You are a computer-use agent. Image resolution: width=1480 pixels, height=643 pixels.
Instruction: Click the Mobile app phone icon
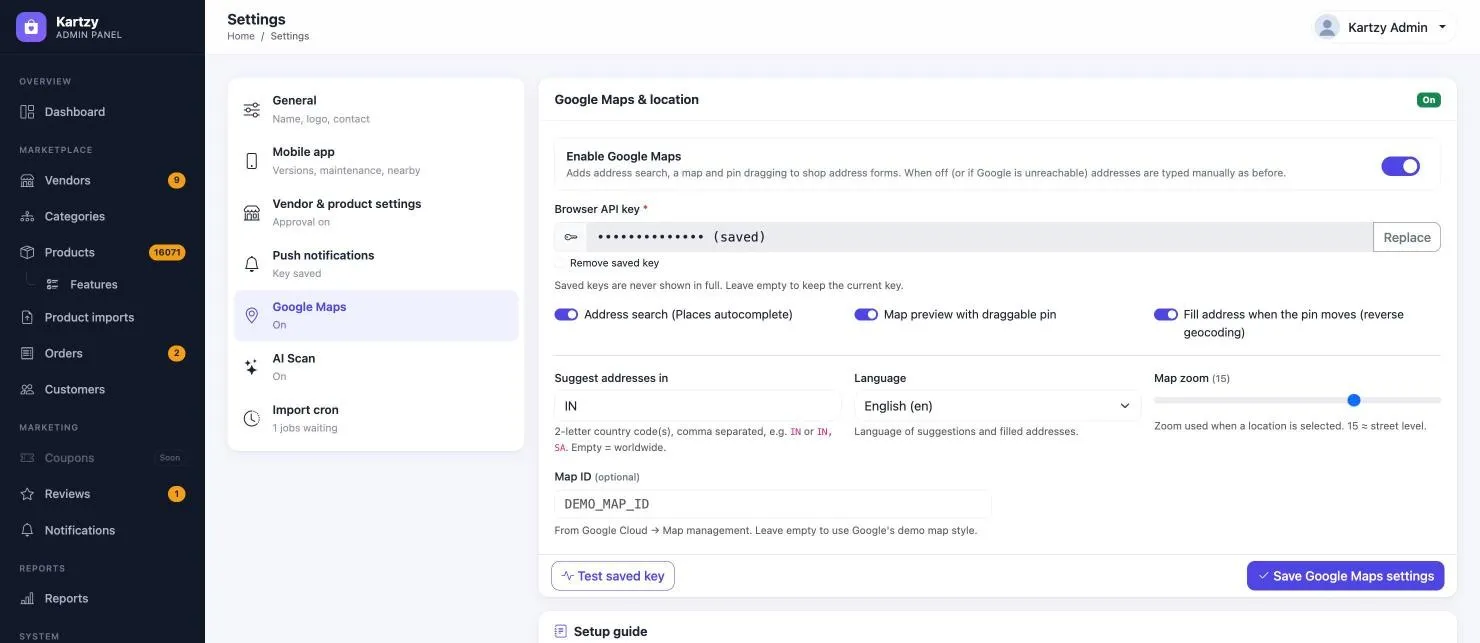click(252, 161)
